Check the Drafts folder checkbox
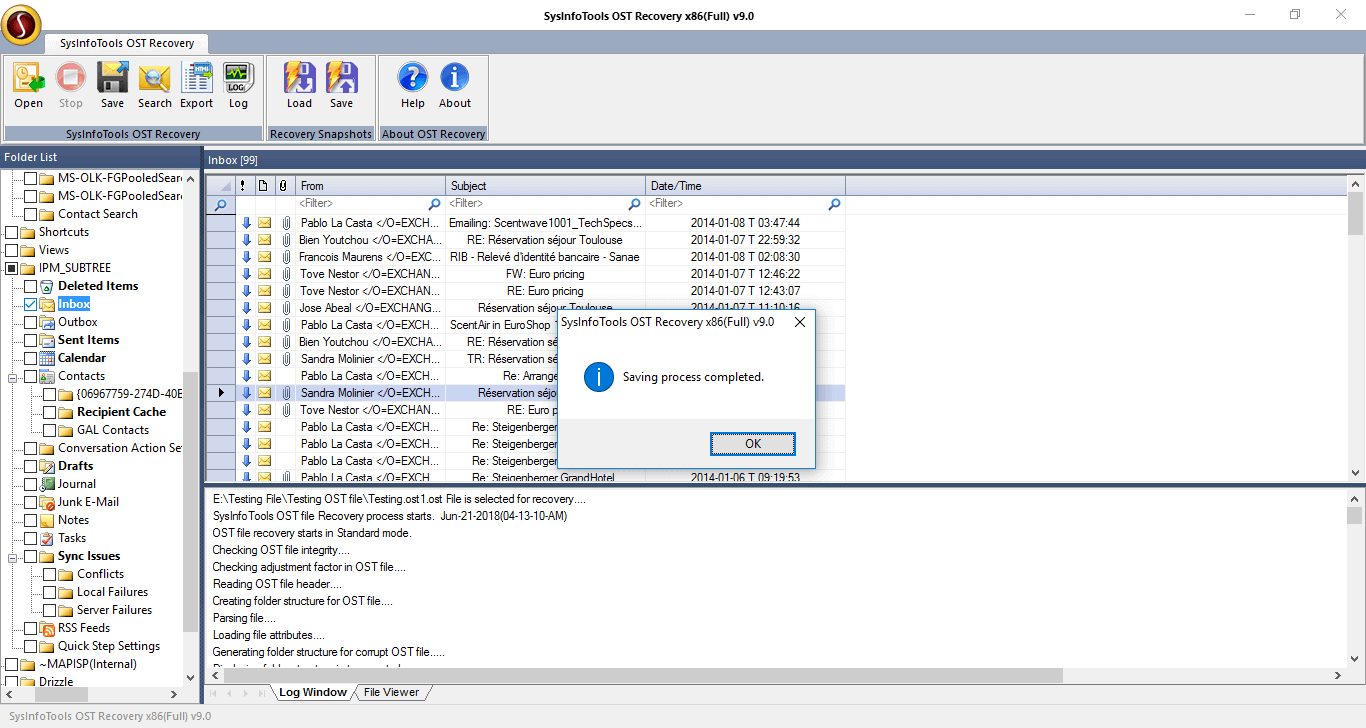Image resolution: width=1366 pixels, height=728 pixels. [x=30, y=466]
